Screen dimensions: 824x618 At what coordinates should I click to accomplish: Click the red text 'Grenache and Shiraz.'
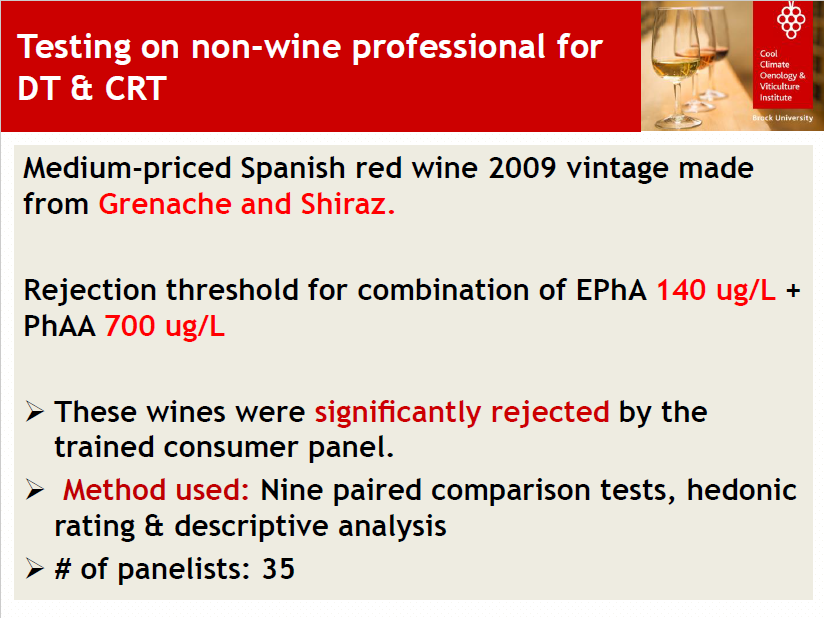(x=247, y=204)
